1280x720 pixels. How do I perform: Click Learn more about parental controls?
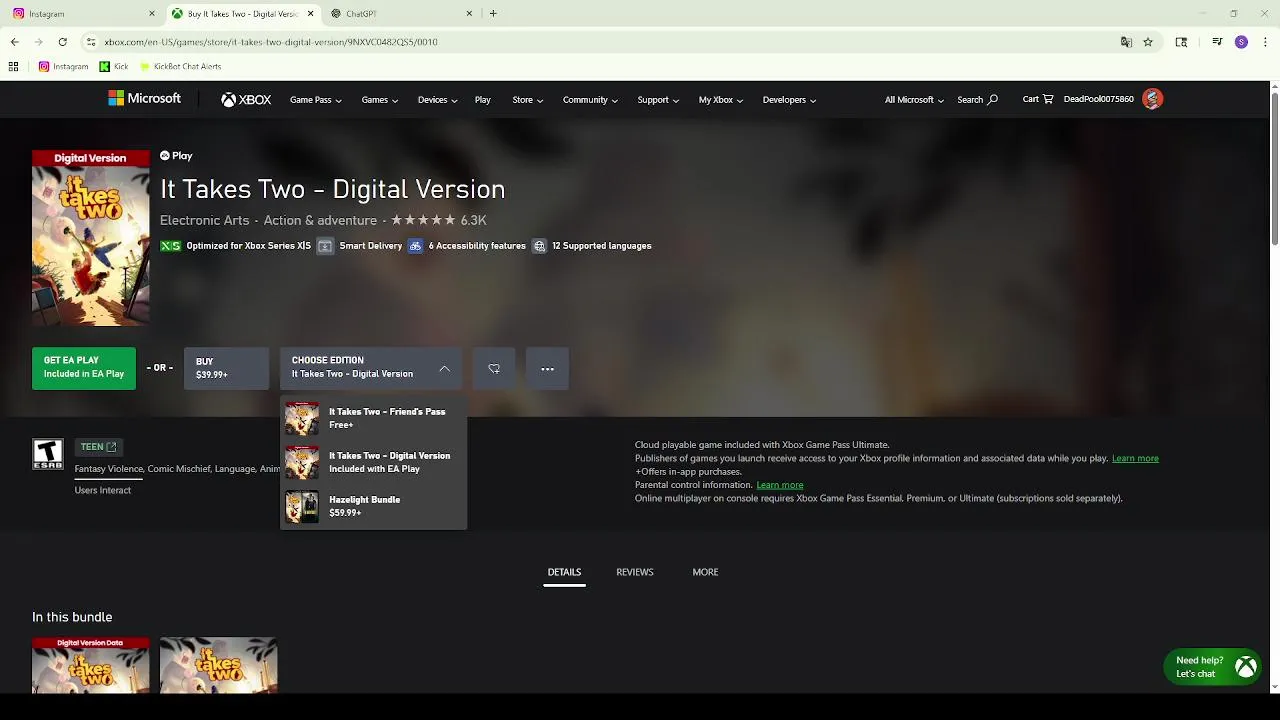tap(780, 485)
